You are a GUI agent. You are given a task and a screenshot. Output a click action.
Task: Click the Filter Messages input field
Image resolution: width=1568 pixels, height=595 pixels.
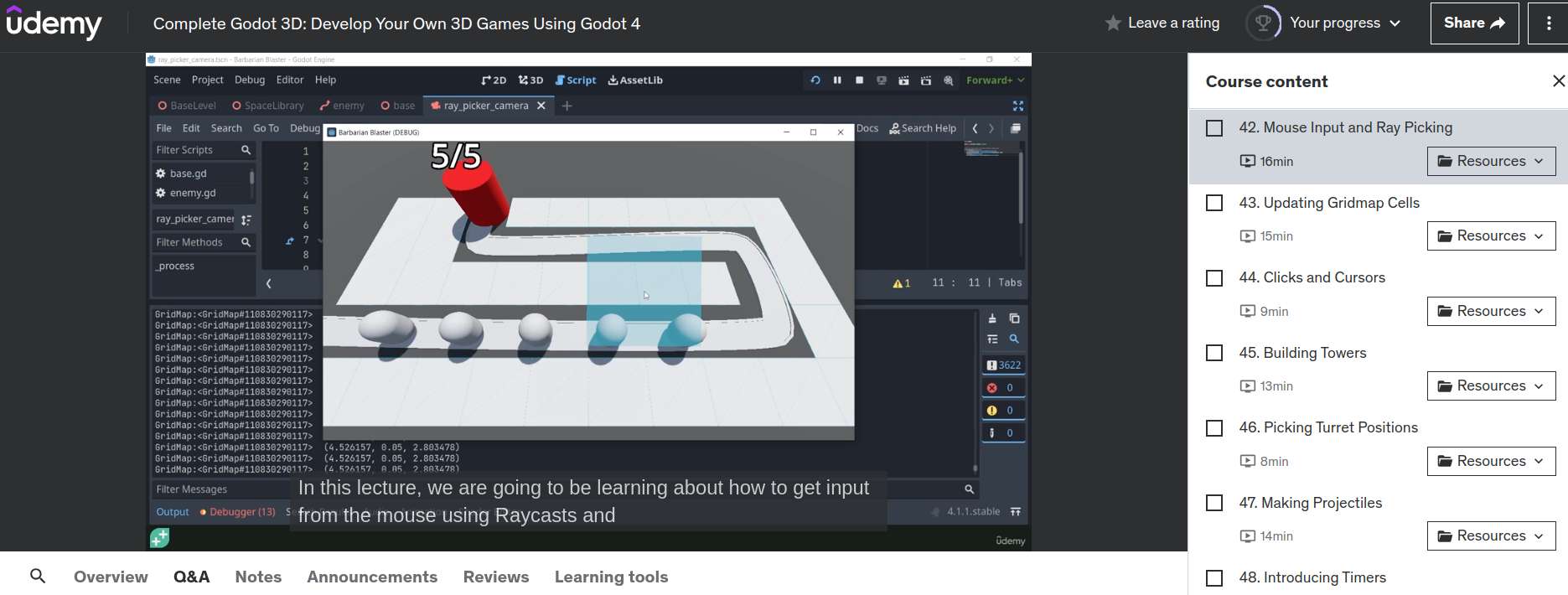pos(563,489)
